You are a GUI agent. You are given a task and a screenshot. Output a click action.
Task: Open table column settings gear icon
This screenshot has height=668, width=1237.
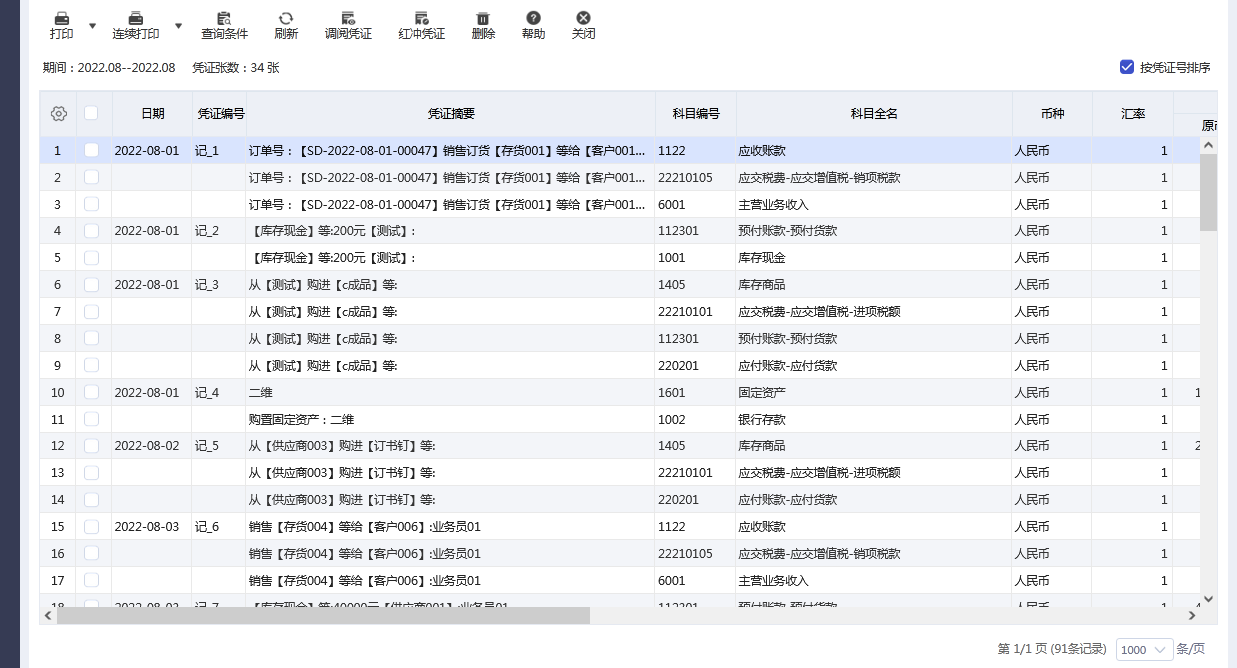pyautogui.click(x=58, y=114)
